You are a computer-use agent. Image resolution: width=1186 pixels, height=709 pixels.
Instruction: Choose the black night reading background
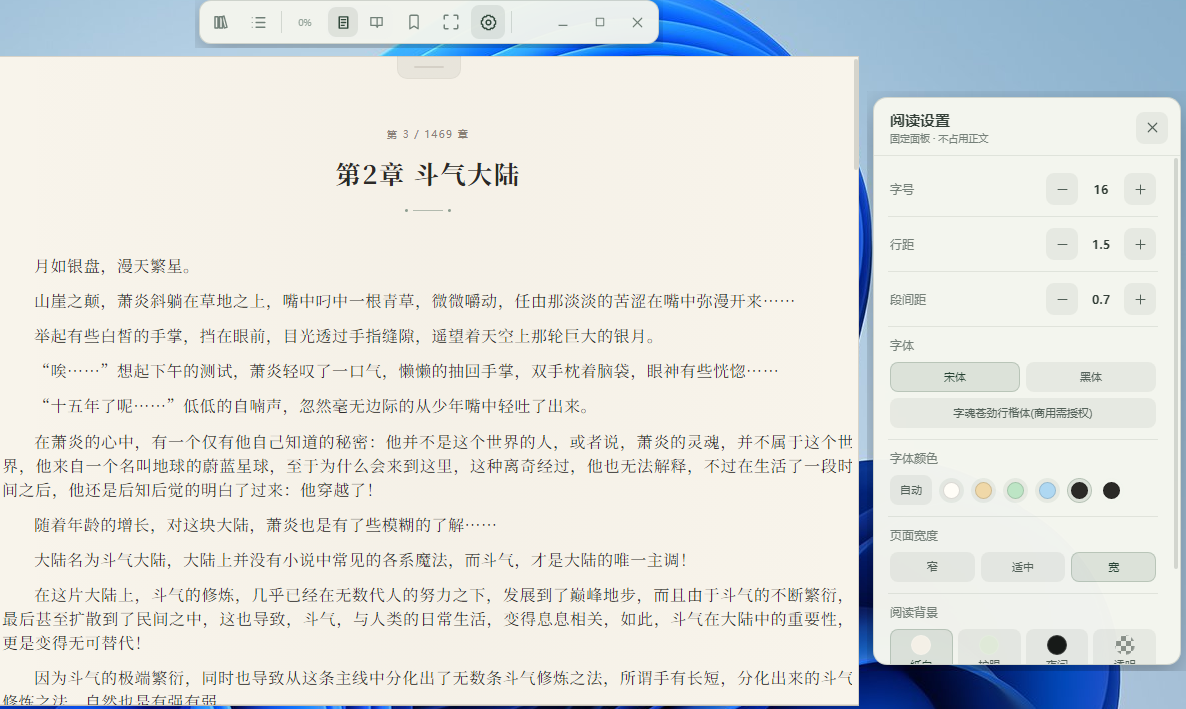pyautogui.click(x=1057, y=647)
